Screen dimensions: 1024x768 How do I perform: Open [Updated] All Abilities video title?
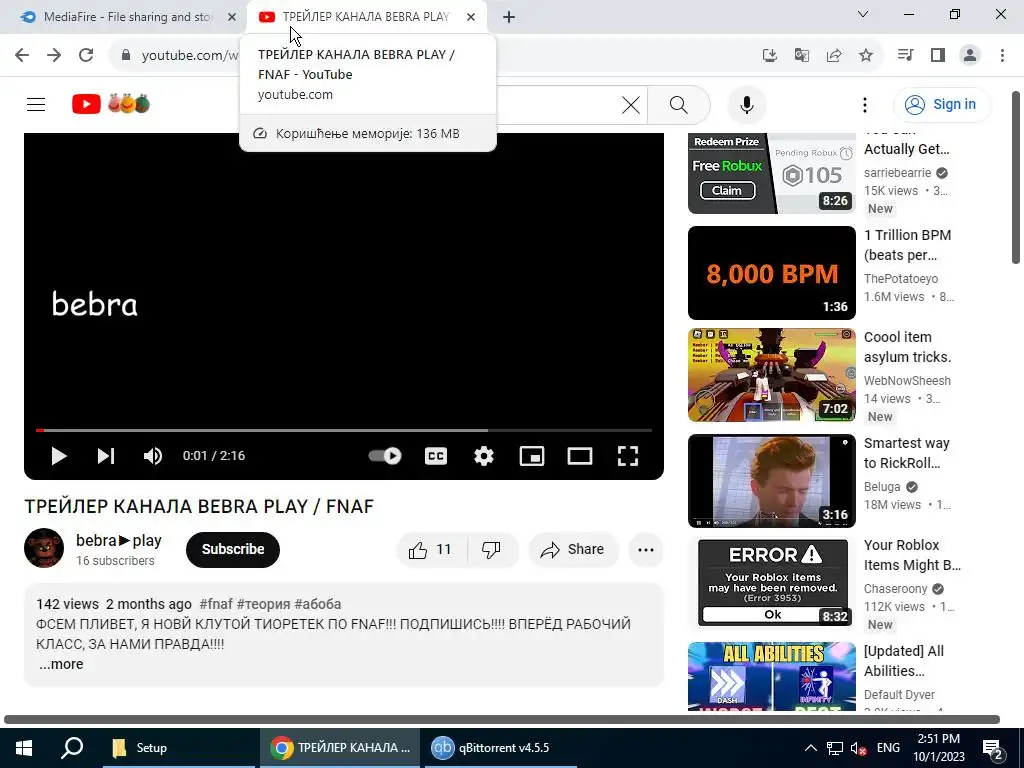(x=903, y=661)
